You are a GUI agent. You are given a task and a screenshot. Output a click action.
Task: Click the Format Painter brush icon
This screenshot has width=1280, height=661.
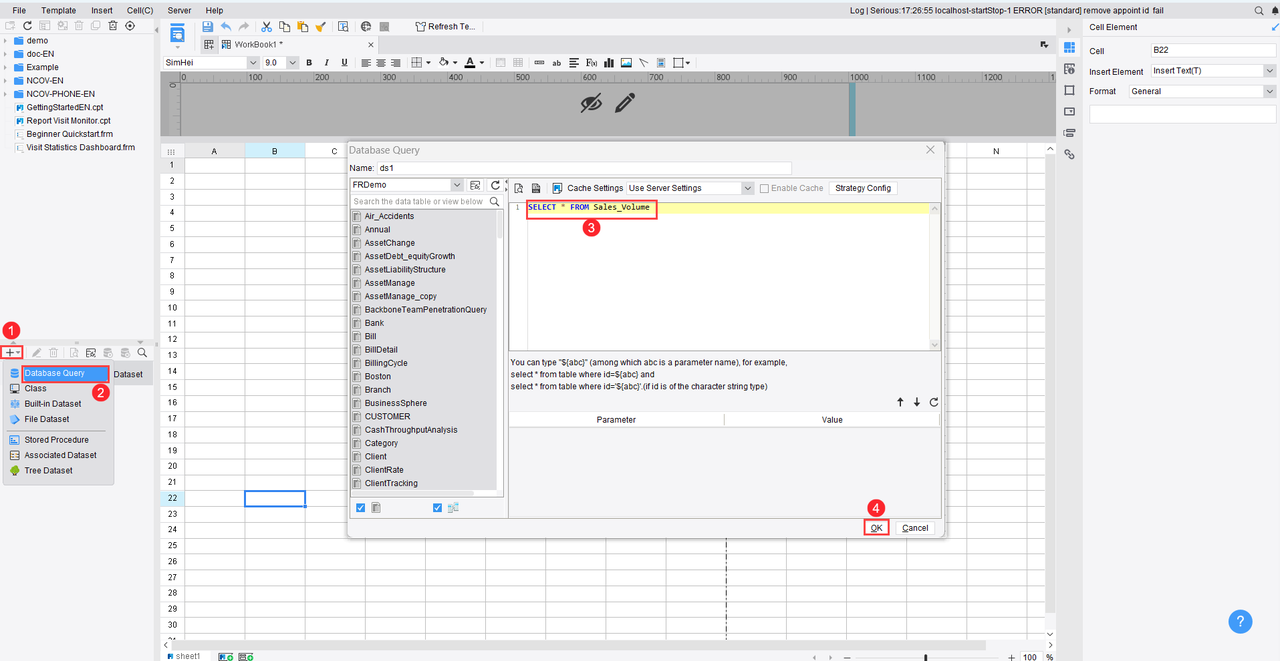click(320, 27)
